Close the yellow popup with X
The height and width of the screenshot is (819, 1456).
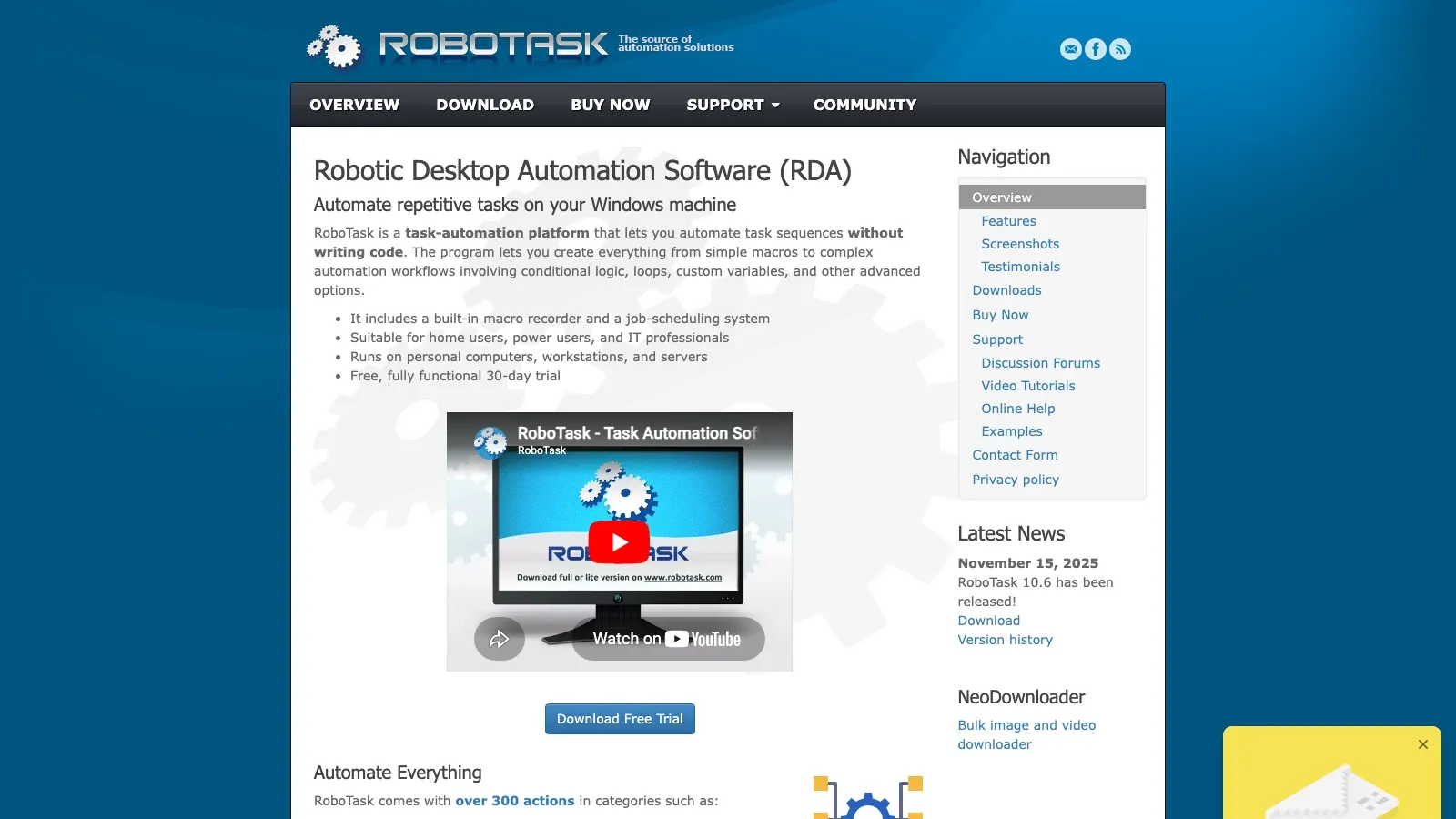(x=1423, y=744)
